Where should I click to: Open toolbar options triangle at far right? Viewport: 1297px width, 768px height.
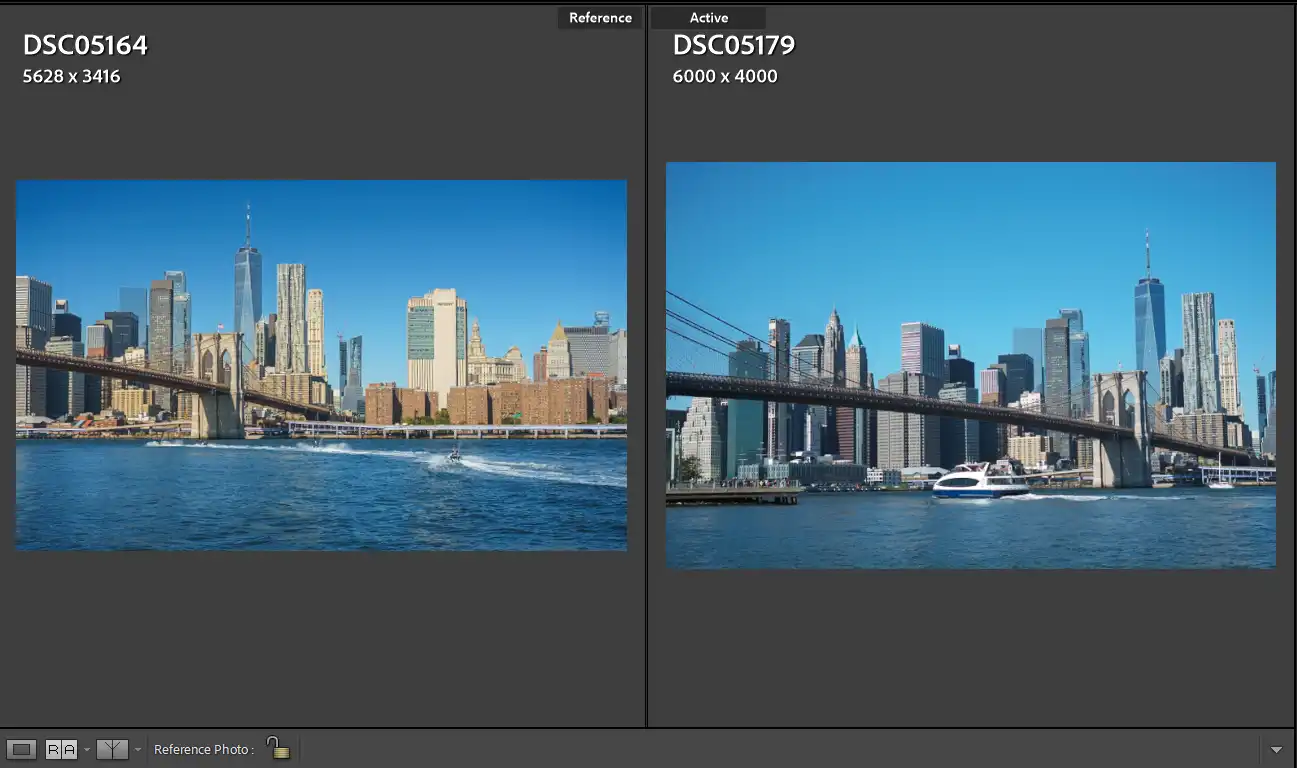(x=1276, y=749)
